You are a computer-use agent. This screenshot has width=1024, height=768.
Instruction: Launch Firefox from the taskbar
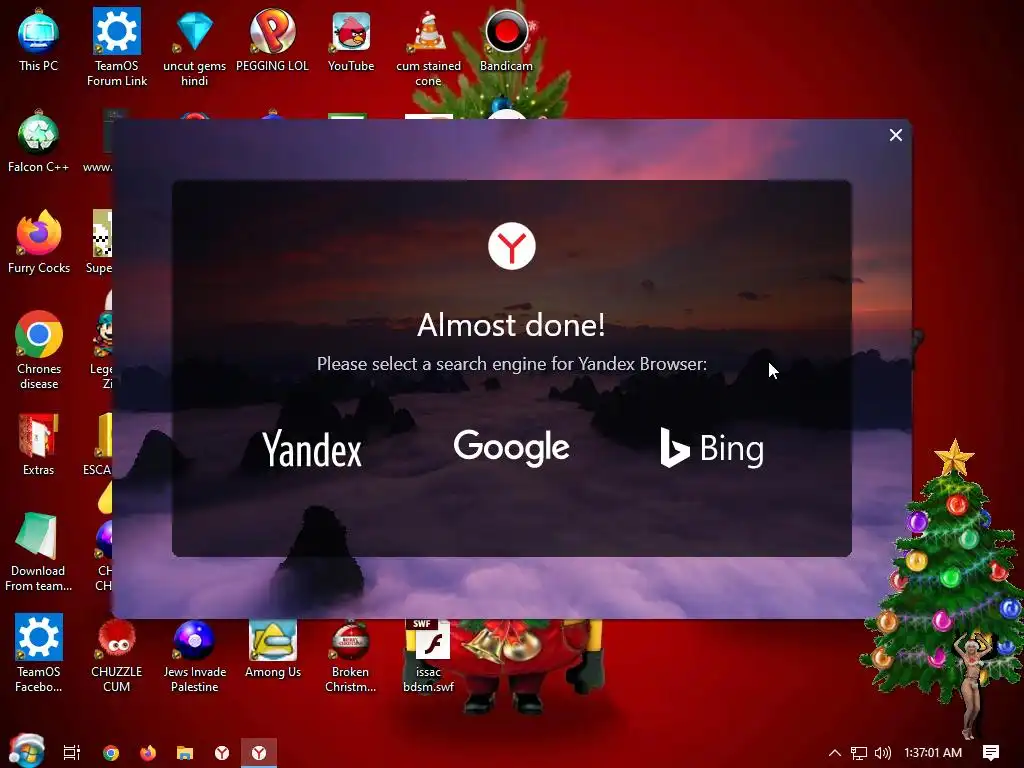[x=148, y=753]
